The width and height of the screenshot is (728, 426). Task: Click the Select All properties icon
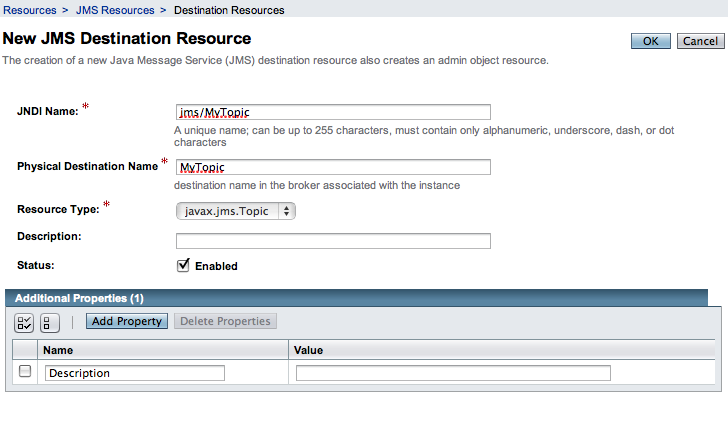25,322
